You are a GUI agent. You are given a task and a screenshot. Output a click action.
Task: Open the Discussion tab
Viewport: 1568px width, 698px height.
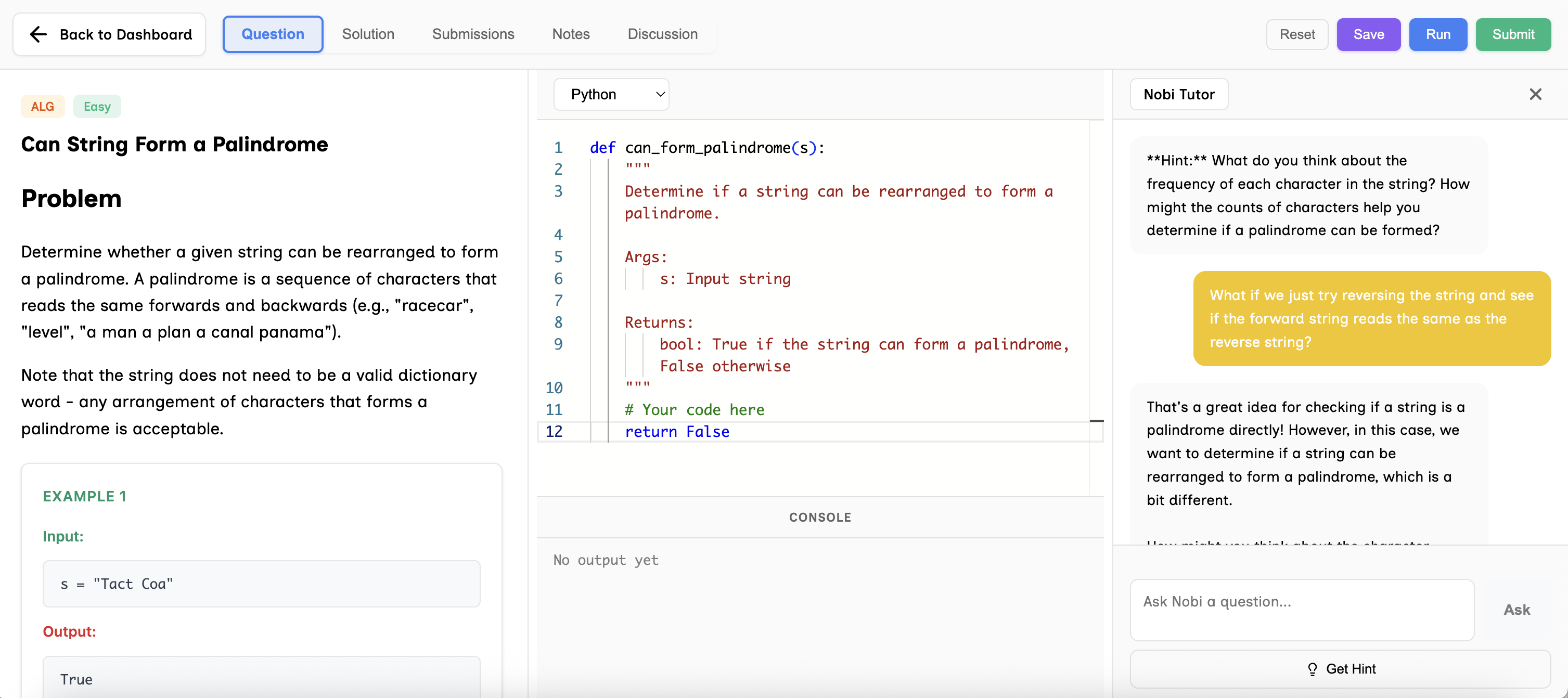click(x=662, y=34)
